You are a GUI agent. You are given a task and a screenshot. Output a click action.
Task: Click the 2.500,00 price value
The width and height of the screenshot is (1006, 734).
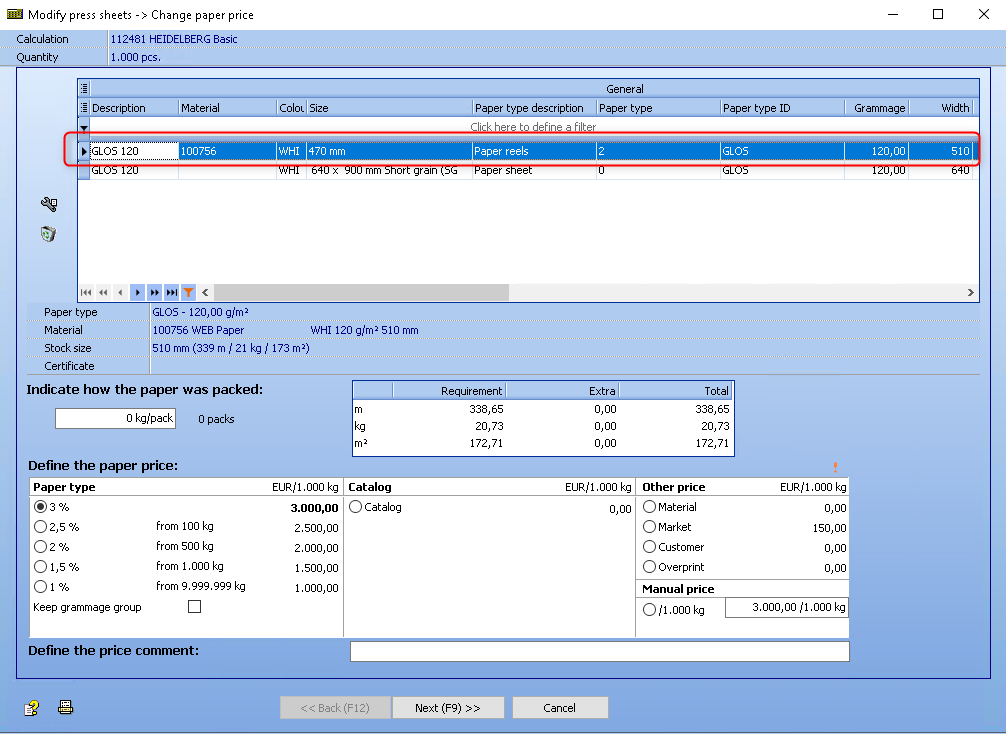point(316,528)
